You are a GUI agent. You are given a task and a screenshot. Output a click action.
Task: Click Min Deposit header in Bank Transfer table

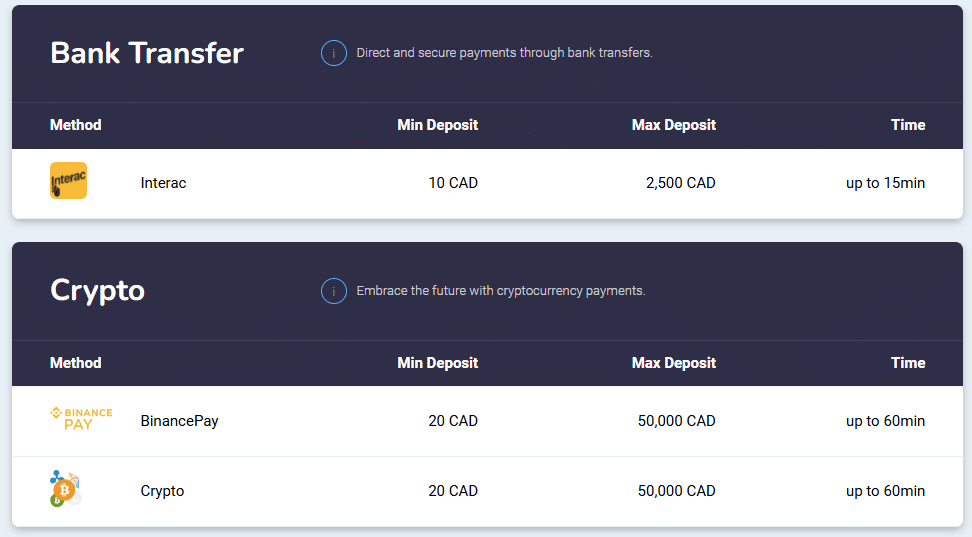(438, 125)
